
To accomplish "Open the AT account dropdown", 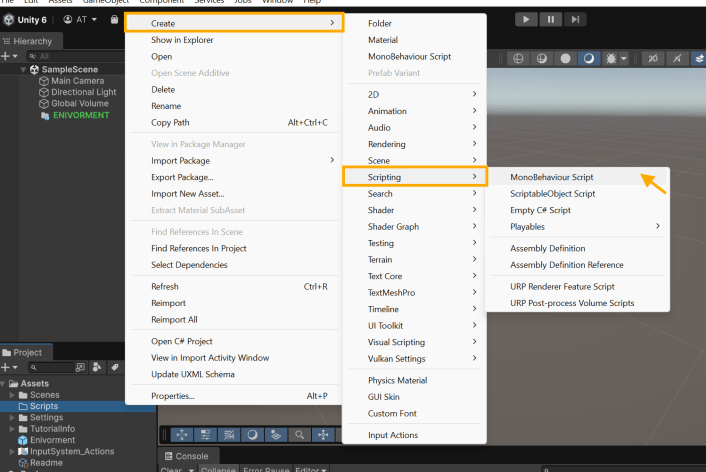I will point(80,19).
